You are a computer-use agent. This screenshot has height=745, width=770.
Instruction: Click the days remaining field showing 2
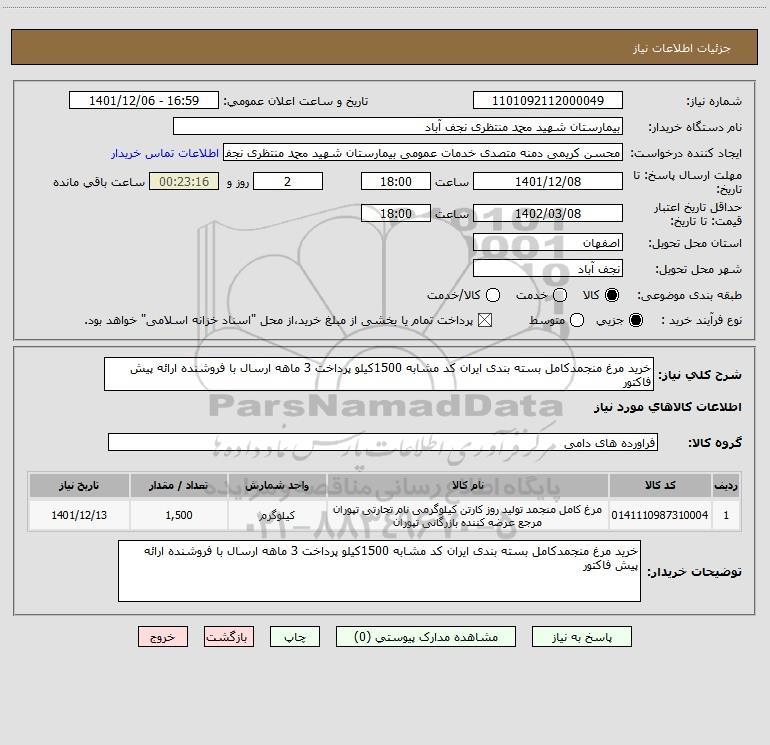(x=288, y=181)
